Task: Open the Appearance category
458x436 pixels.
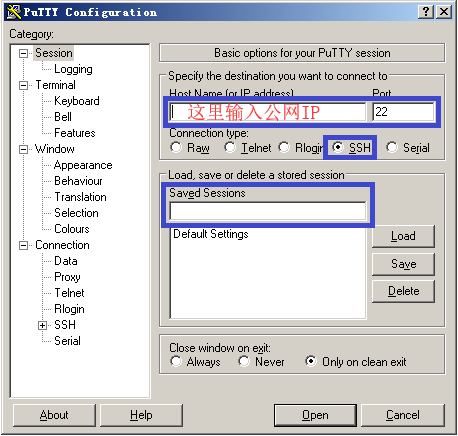Action: click(x=83, y=165)
